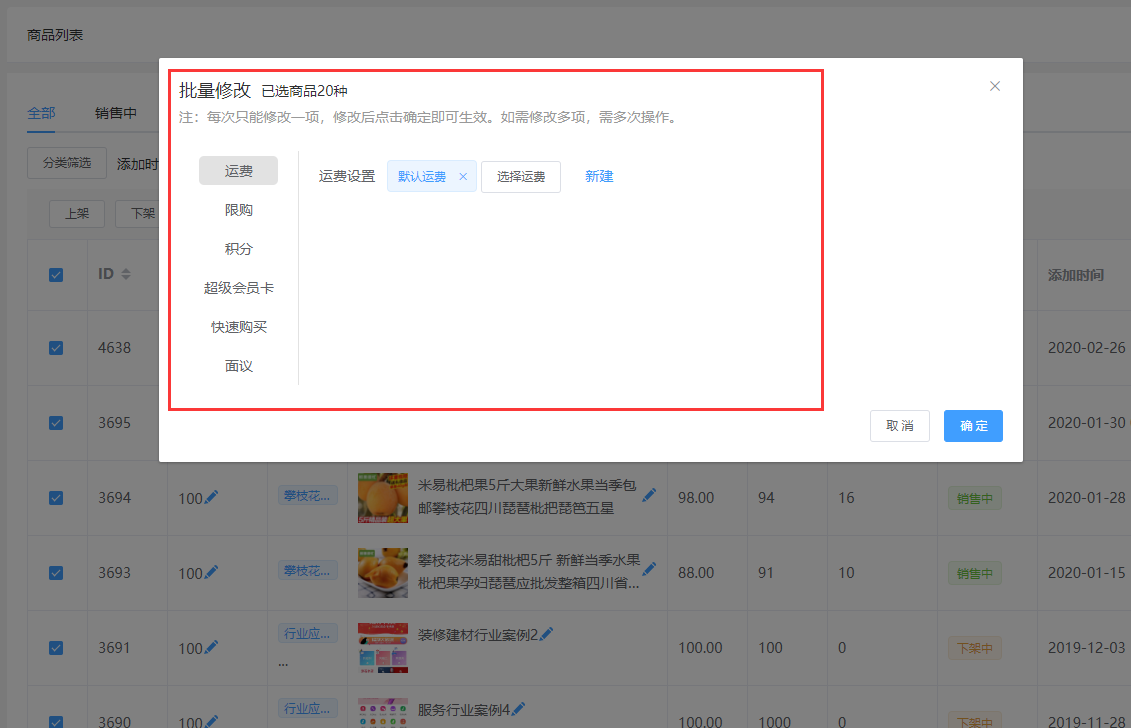The height and width of the screenshot is (728, 1131).
Task: Uncheck the row with ID 3694
Action: [x=56, y=498]
